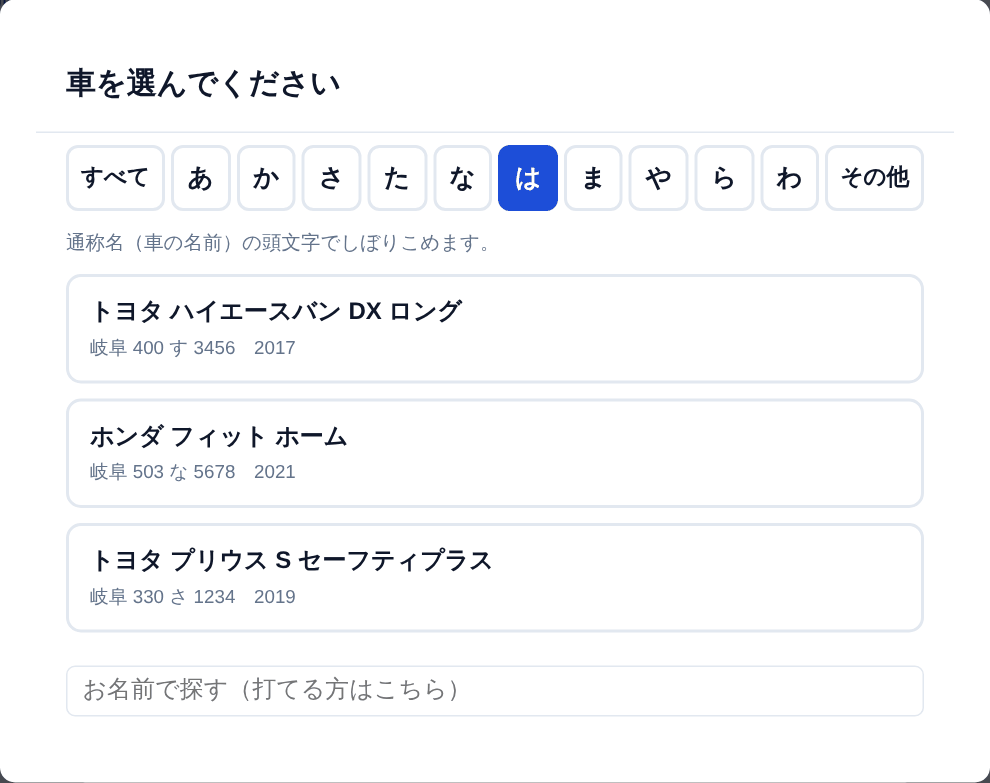Viewport: 990px width, 783px height.
Task: Filter cars by た row
Action: click(x=397, y=178)
